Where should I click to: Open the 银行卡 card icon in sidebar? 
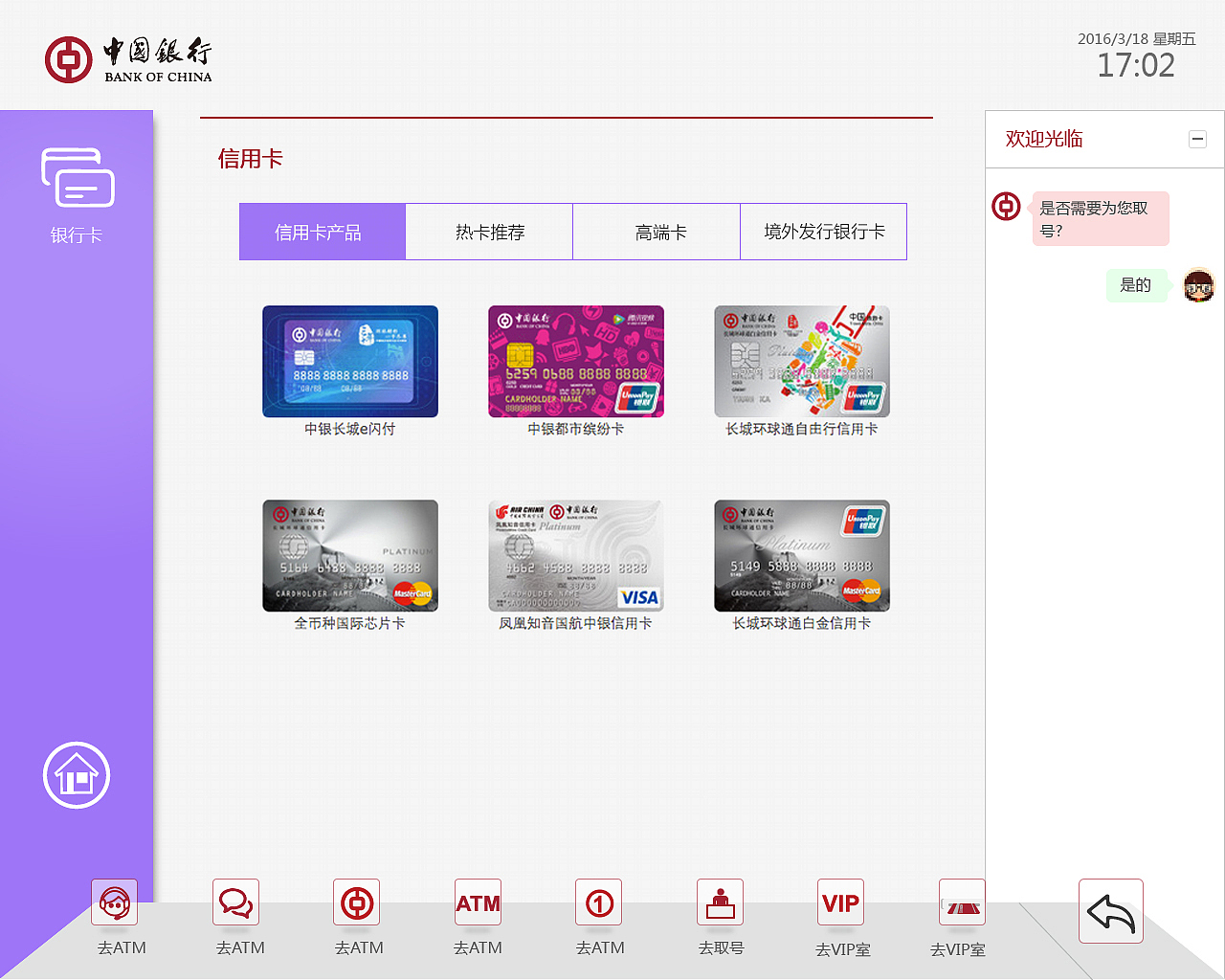[x=78, y=177]
